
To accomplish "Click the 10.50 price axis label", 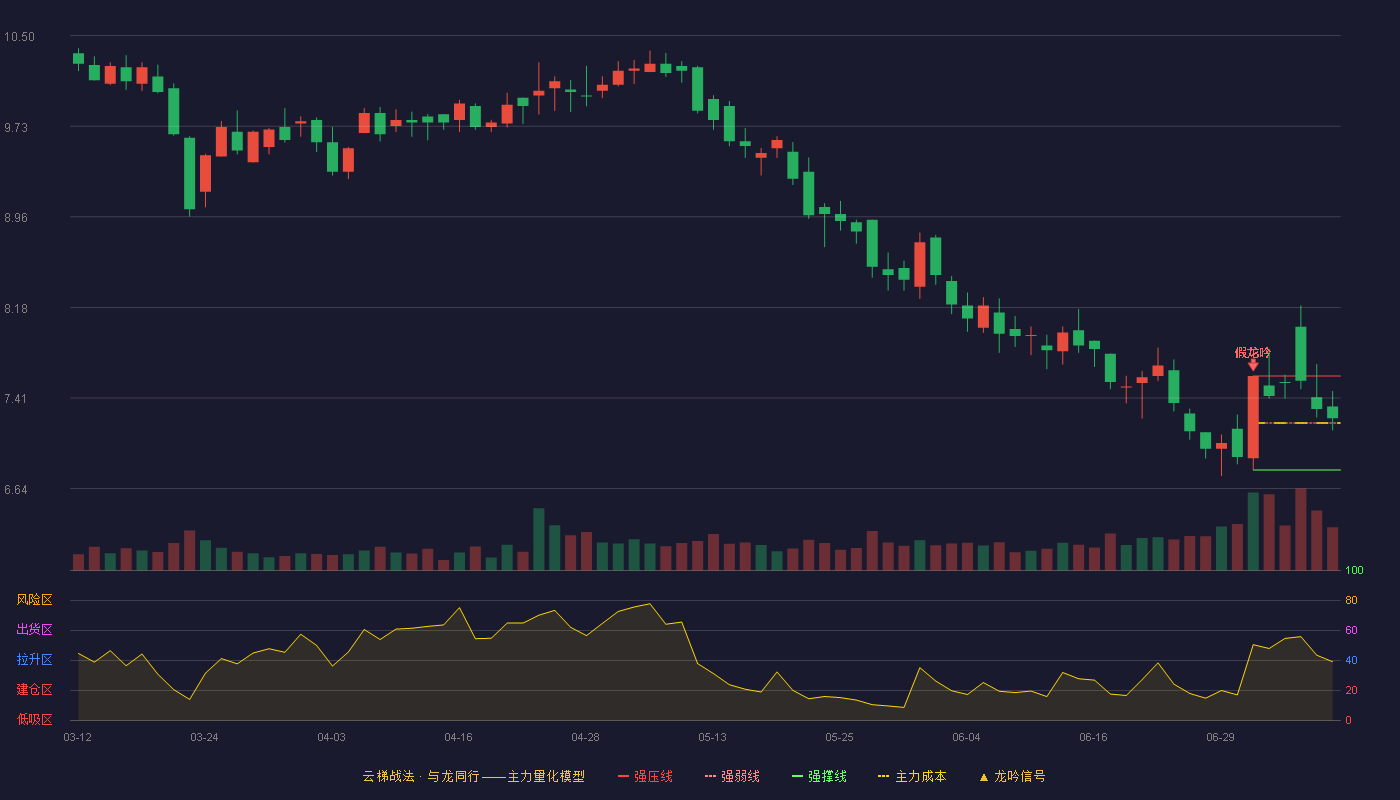I will click(19, 37).
